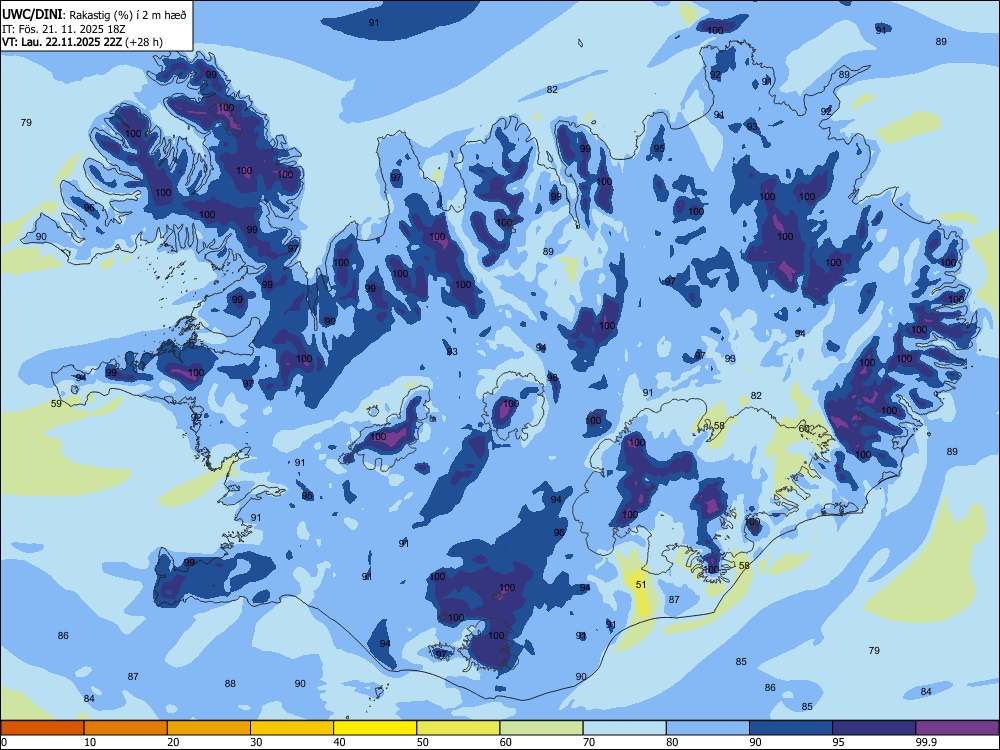This screenshot has width=1000, height=750.
Task: Click the '59' value off west coast
Action: pyautogui.click(x=56, y=404)
